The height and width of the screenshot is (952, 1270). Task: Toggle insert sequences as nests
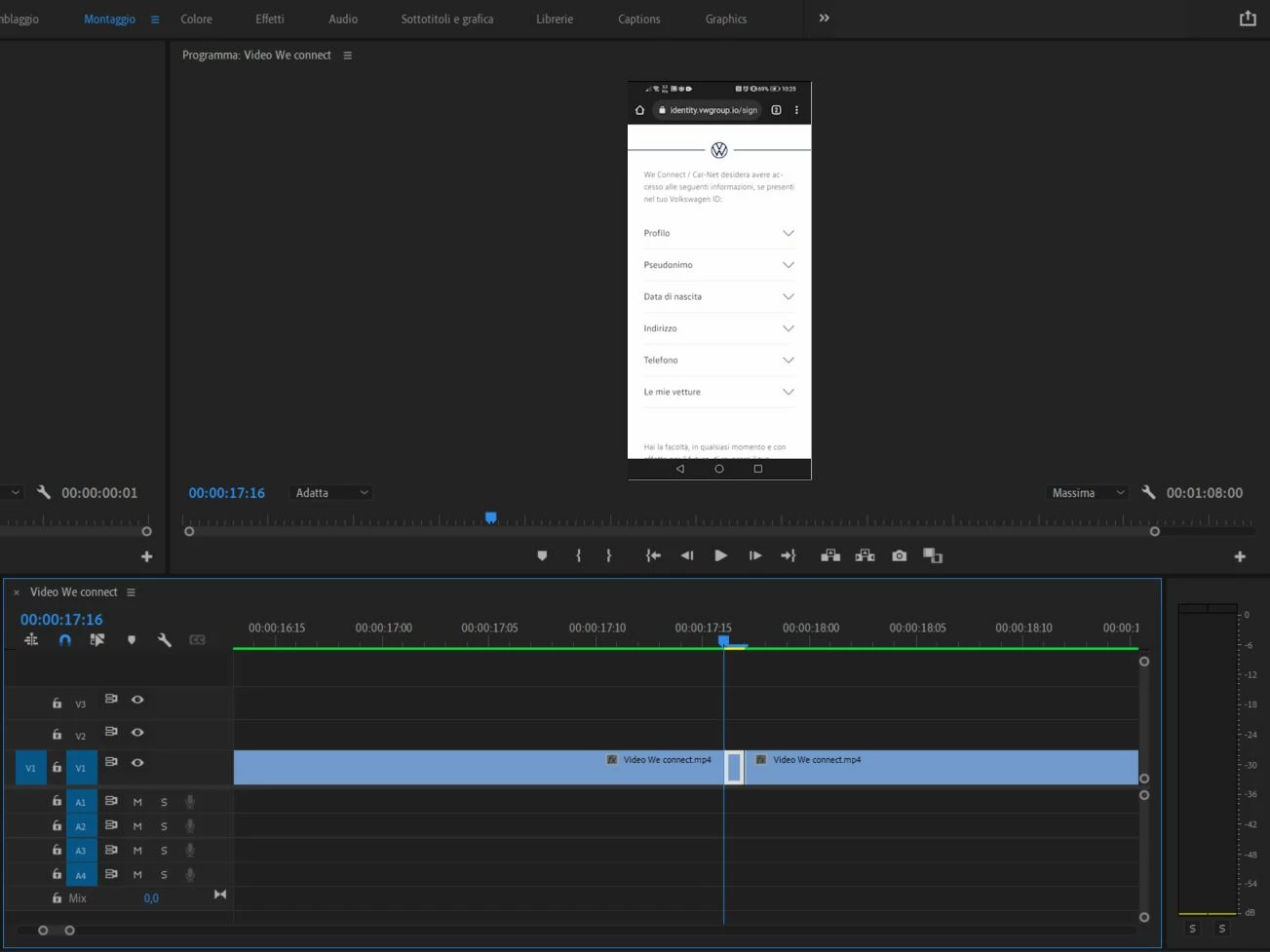pos(31,640)
